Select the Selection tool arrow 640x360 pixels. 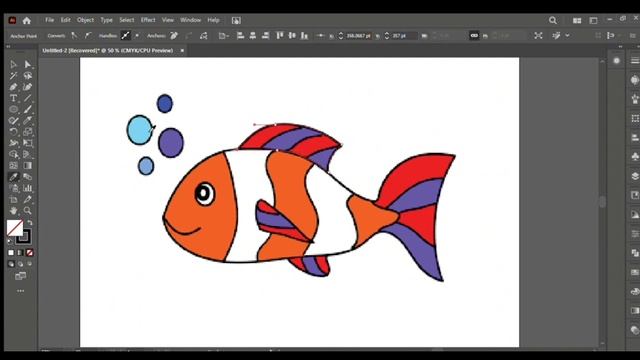(x=13, y=64)
